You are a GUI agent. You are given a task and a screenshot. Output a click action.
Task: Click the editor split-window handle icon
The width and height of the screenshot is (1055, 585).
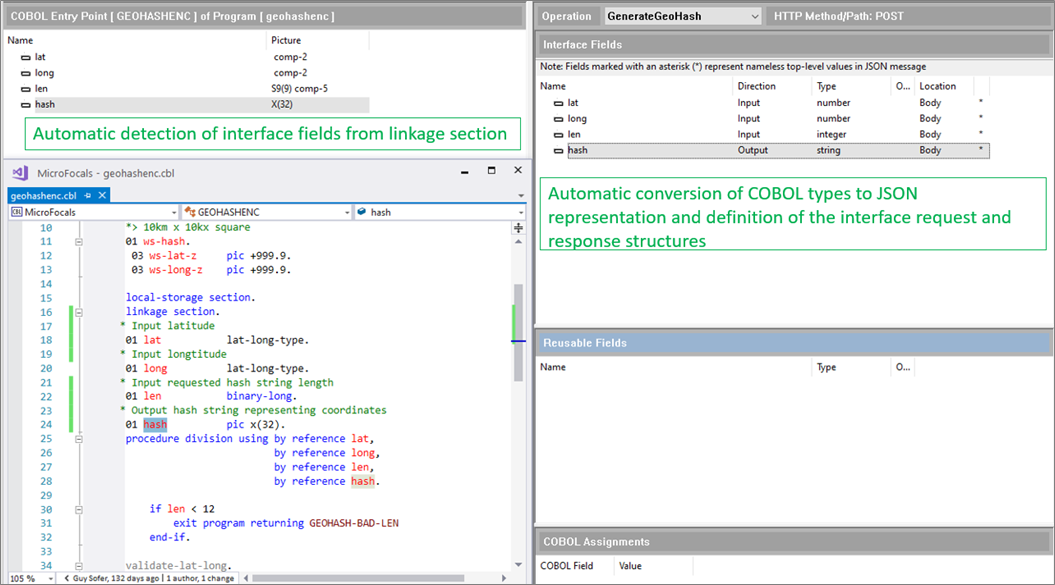(518, 228)
